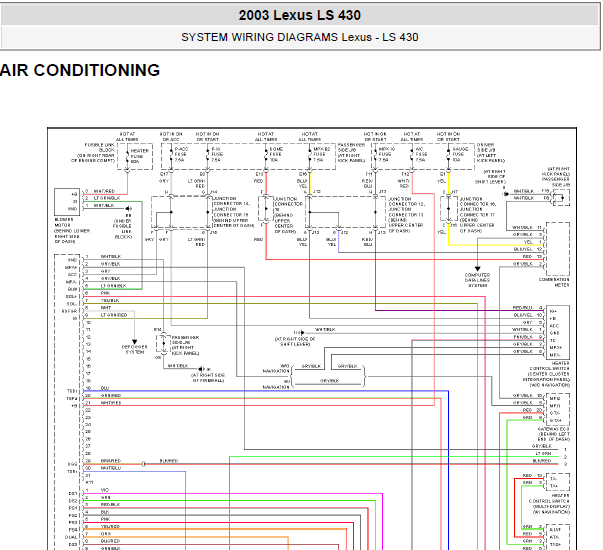Click the 'W/O NAVIGATION' label

pos(276,368)
